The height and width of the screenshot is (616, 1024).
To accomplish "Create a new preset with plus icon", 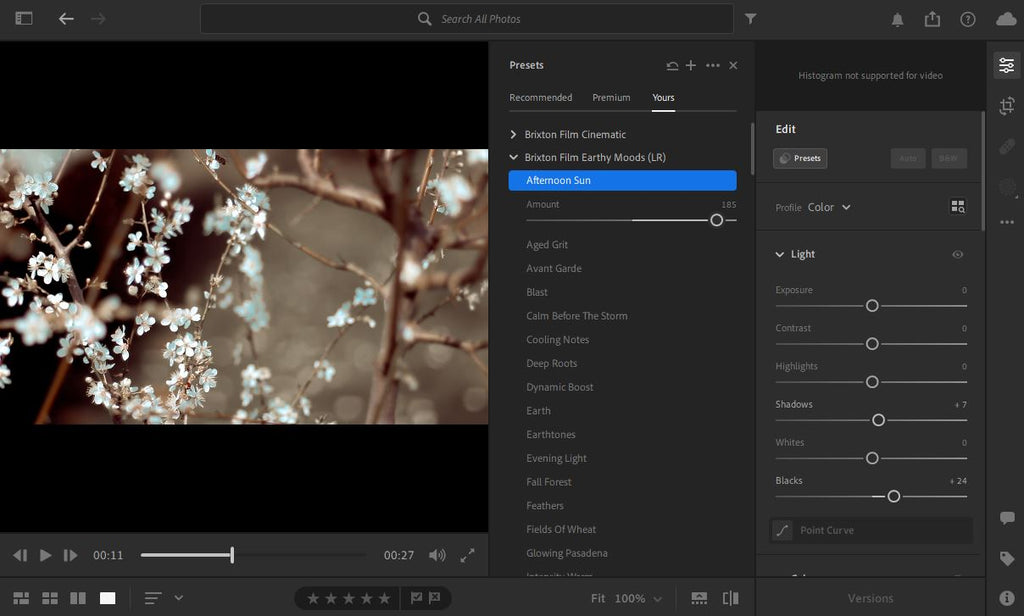I will coord(691,65).
